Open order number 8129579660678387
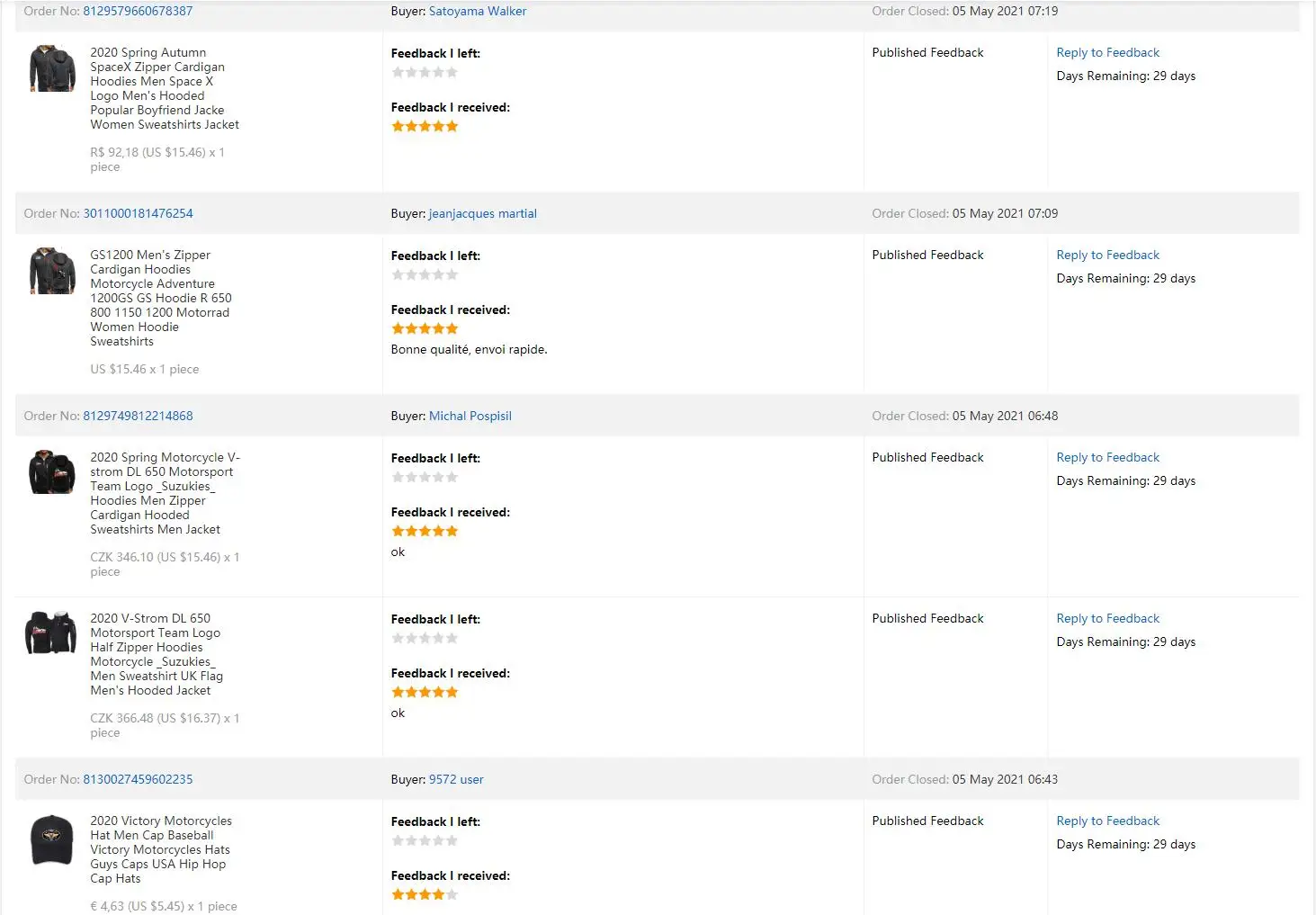This screenshot has height=915, width=1316. (x=138, y=12)
